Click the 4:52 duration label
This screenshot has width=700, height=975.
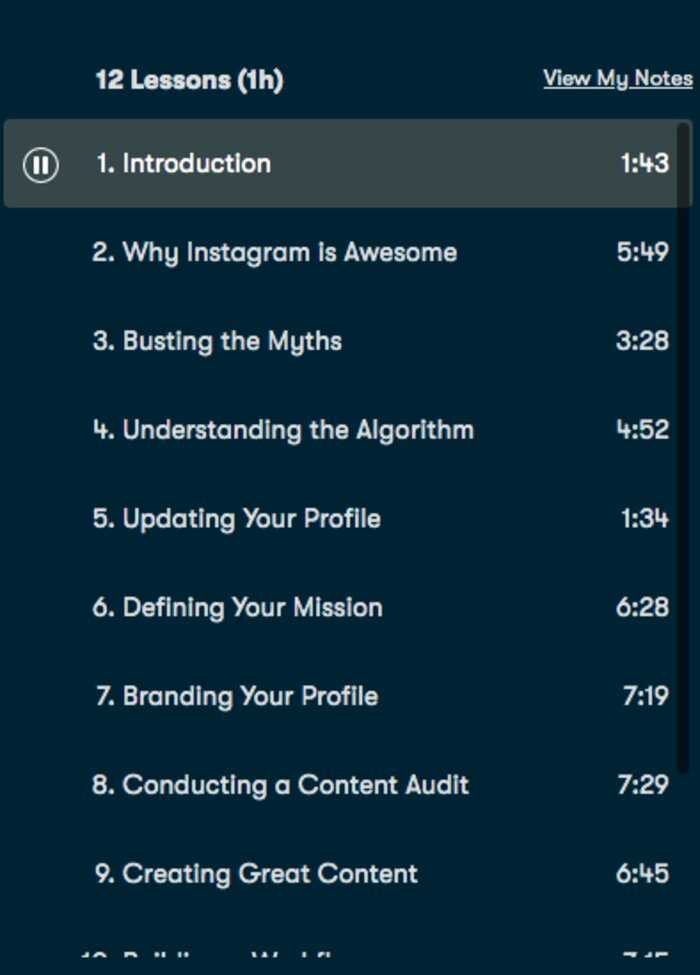point(643,430)
